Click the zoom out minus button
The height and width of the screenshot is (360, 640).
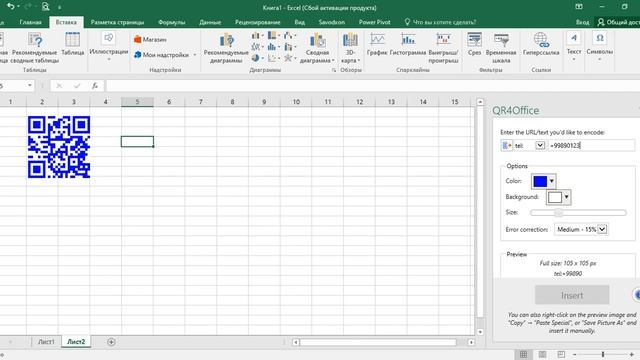(x=575, y=354)
